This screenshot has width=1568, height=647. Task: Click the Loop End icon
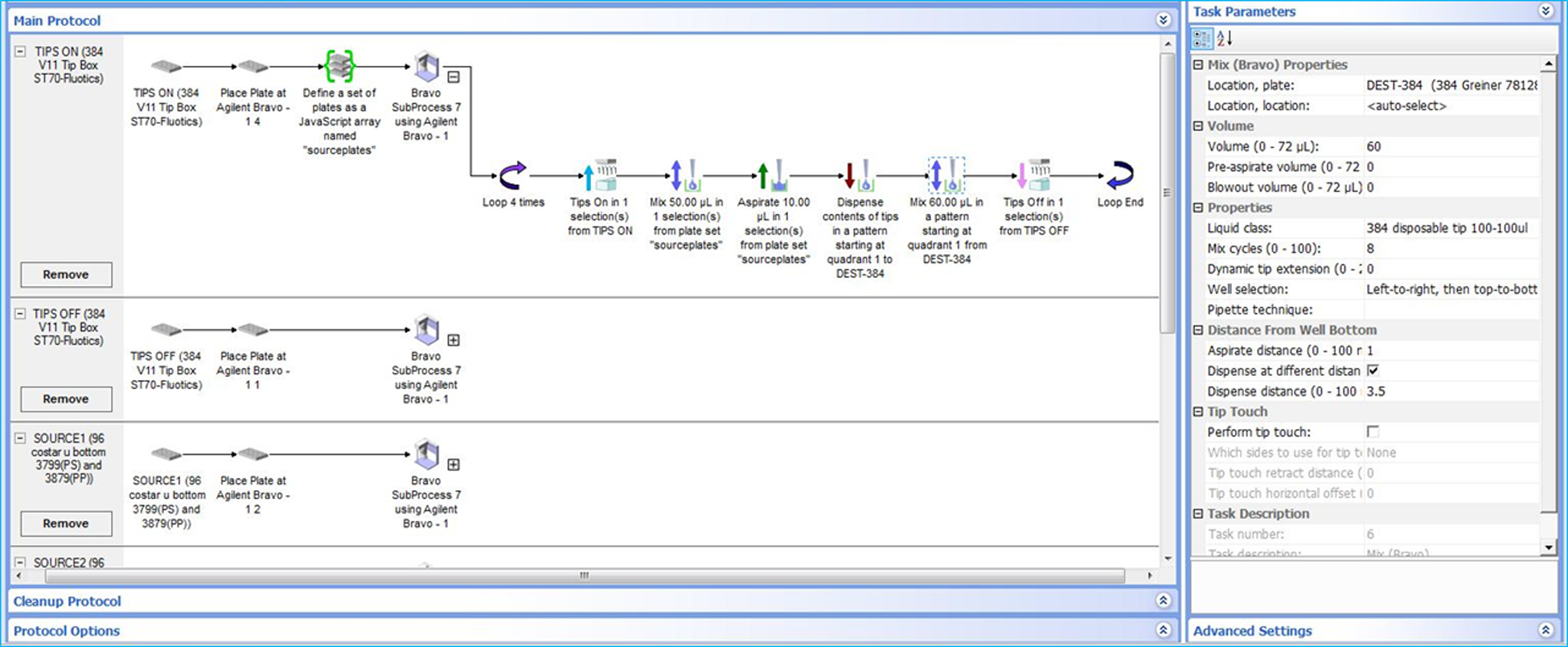tap(1119, 175)
